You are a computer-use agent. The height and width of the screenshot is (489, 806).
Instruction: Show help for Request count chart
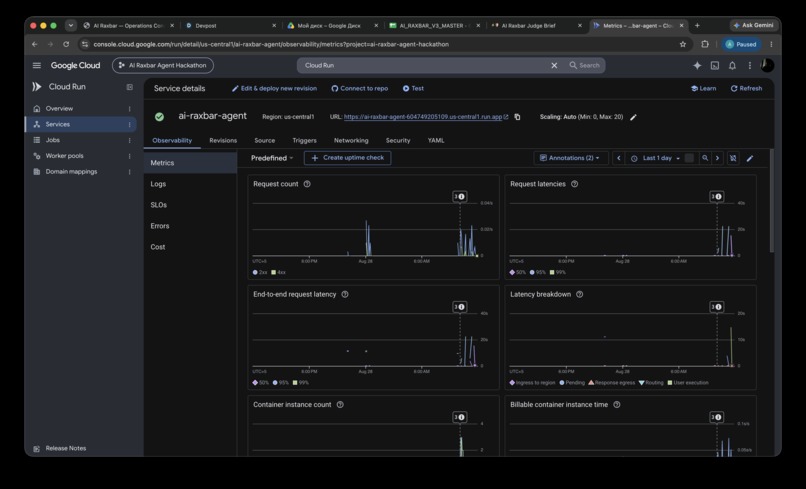pyautogui.click(x=307, y=184)
